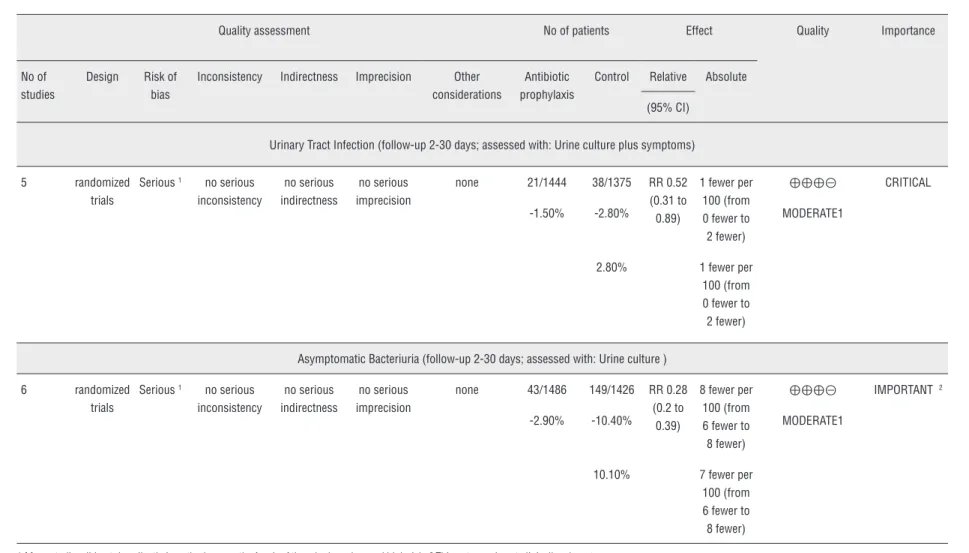
Task: Click the Asymptomatic Bacteriuria section title
Action: [482, 359]
